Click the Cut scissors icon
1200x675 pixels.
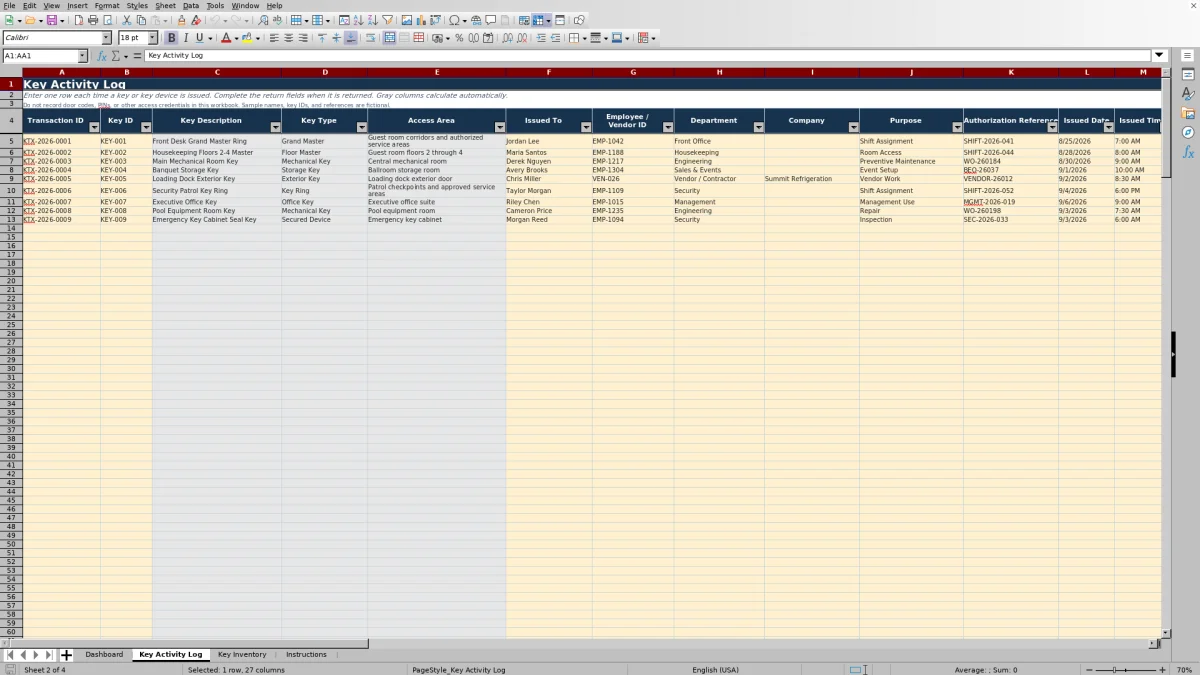127,20
